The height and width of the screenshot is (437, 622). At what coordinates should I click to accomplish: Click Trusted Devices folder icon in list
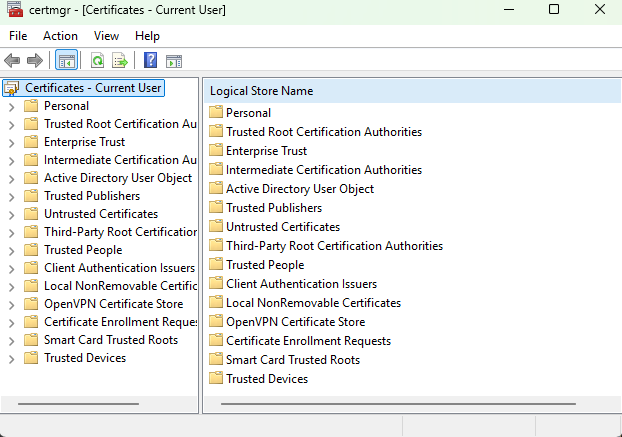tap(216, 378)
